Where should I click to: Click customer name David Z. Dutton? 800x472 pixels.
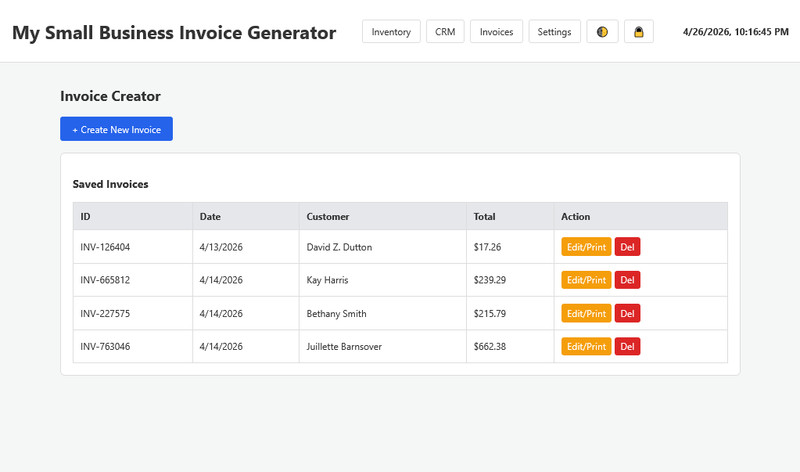[x=339, y=247]
